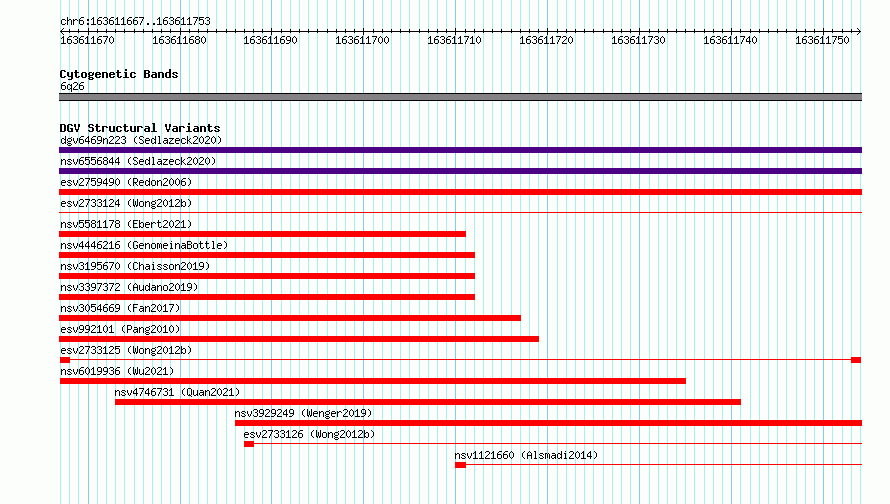Click ruler position 163611740
Viewport: 890px width, 504px height.
[731, 40]
